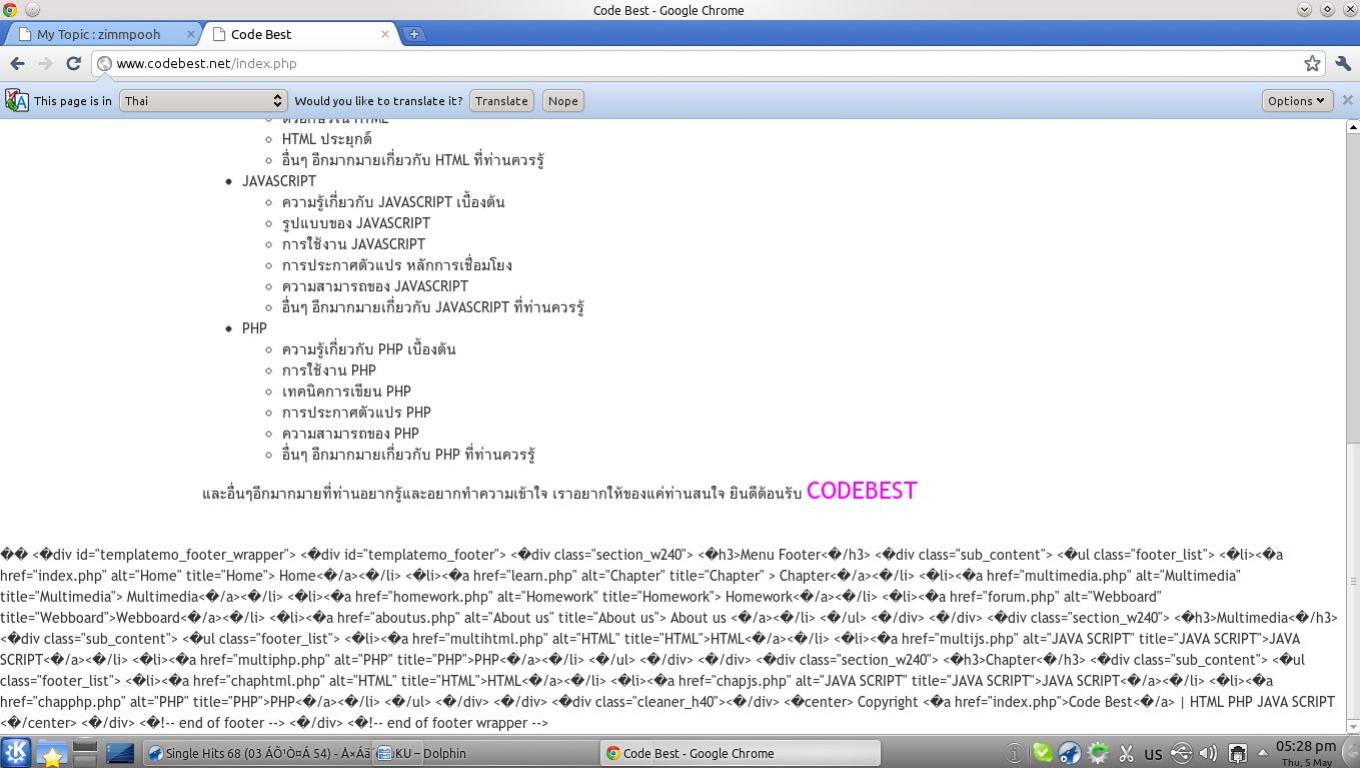1360x768 pixels.
Task: Switch to the Single Hits 68 taskbar window
Action: coord(258,753)
